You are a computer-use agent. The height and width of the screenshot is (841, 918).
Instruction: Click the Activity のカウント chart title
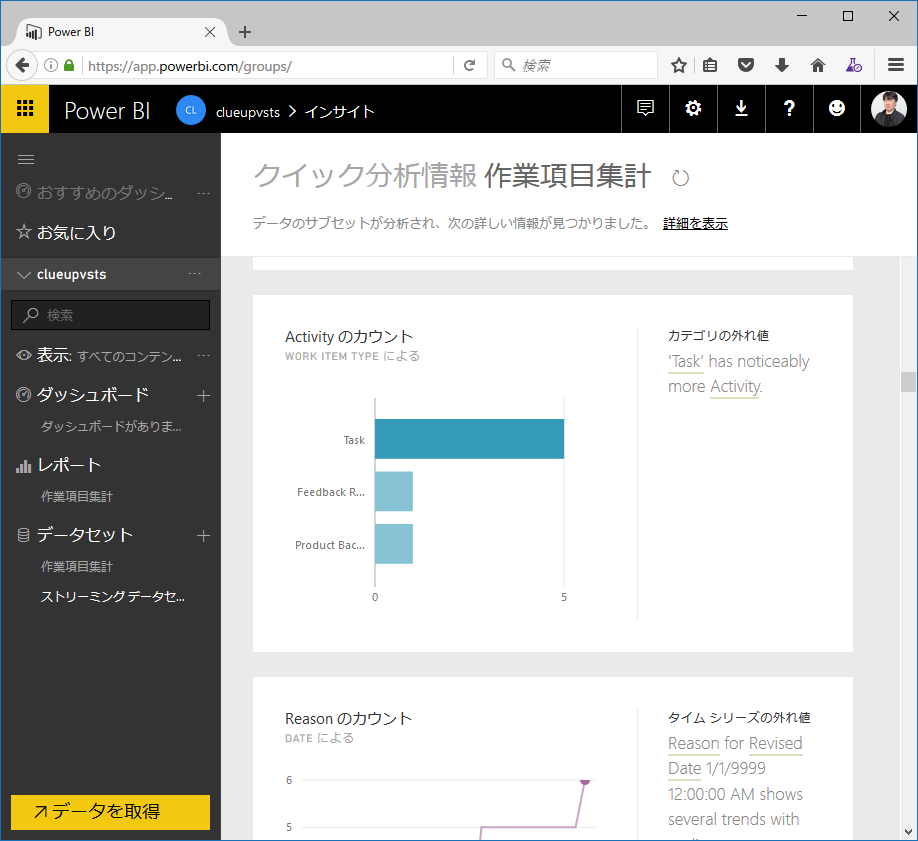[x=349, y=337]
